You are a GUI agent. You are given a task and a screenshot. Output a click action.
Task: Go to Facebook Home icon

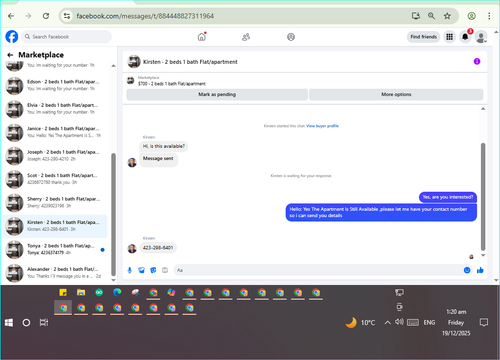(x=202, y=37)
